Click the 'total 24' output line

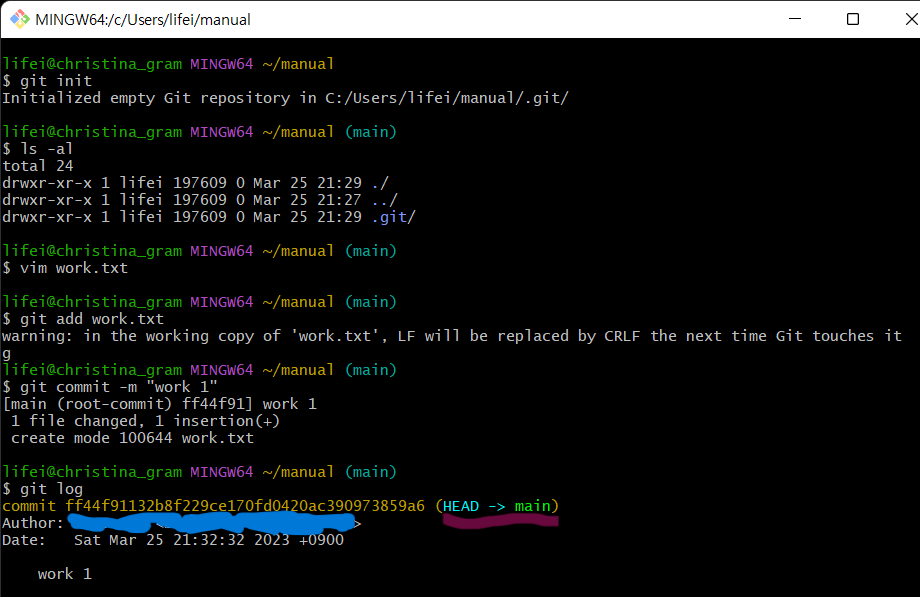pyautogui.click(x=38, y=166)
